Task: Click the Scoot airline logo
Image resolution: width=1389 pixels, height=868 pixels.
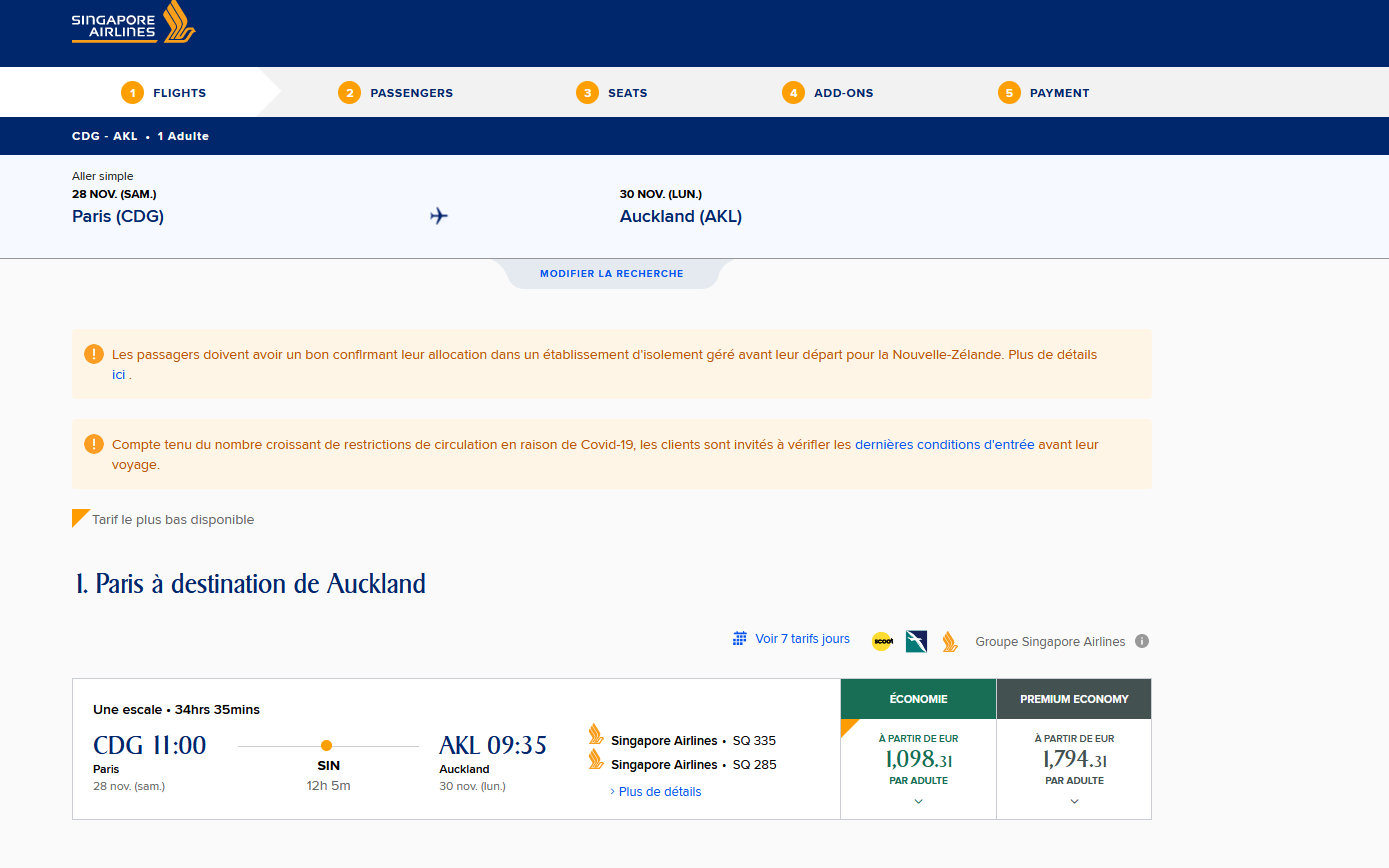Action: click(881, 642)
